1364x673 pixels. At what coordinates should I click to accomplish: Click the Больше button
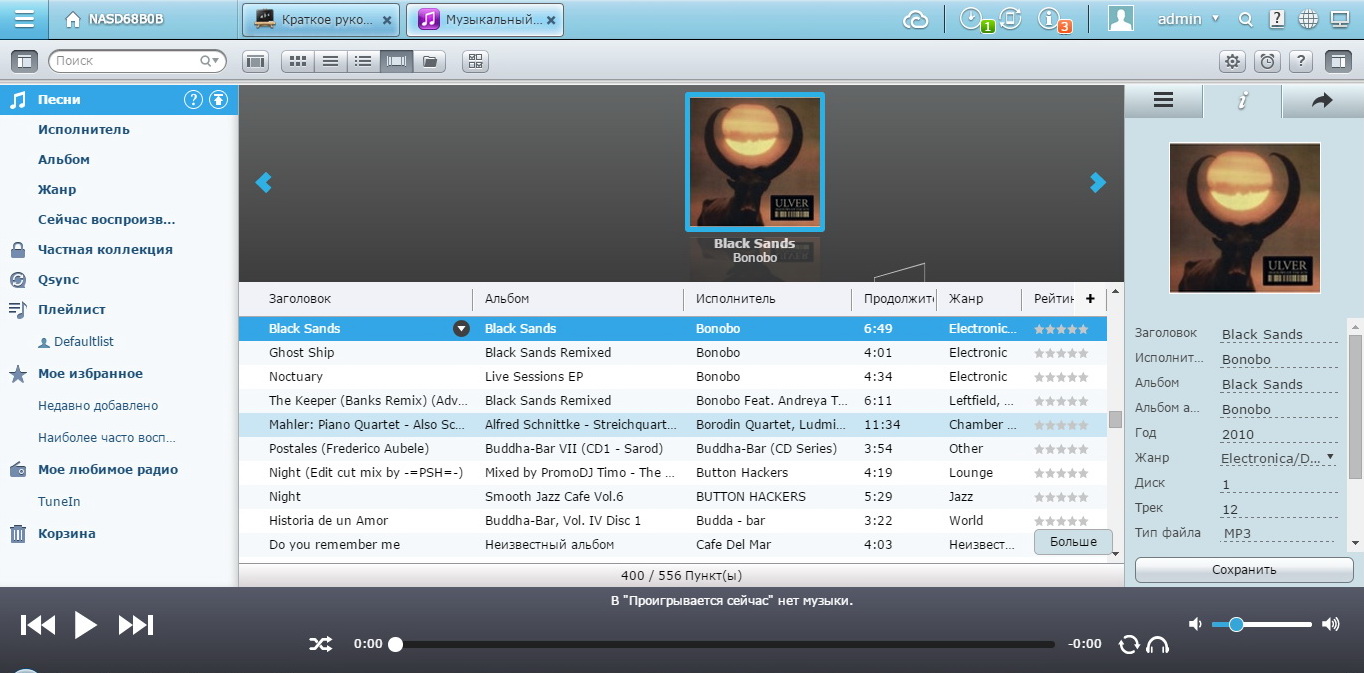[1073, 542]
